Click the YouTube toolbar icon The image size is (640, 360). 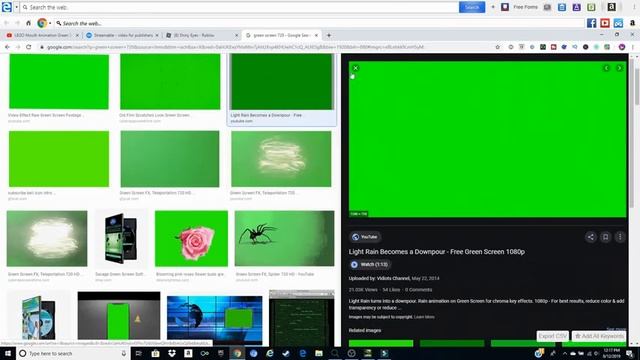605,23
